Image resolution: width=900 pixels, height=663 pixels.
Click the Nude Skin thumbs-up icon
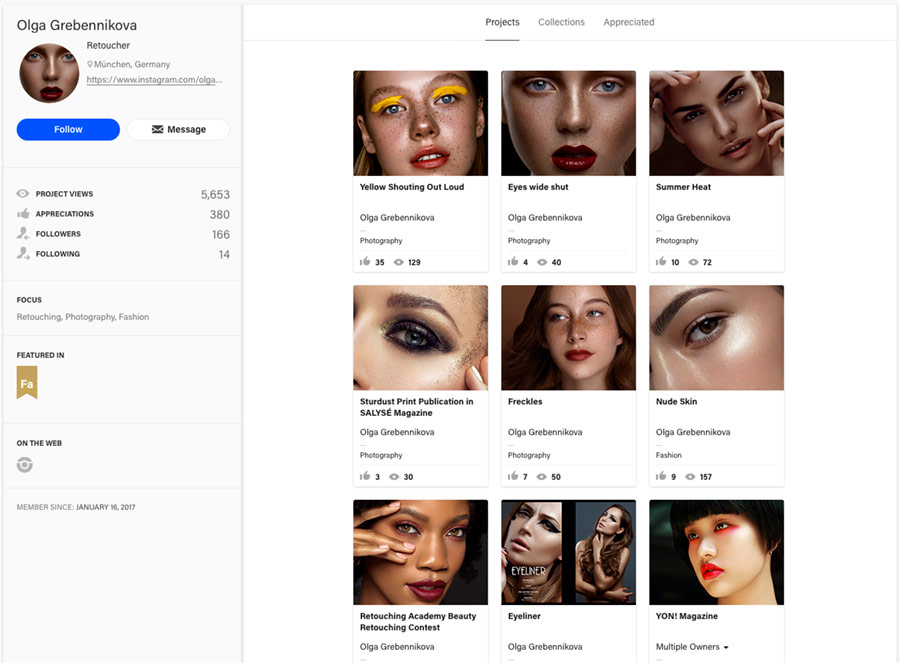(661, 476)
